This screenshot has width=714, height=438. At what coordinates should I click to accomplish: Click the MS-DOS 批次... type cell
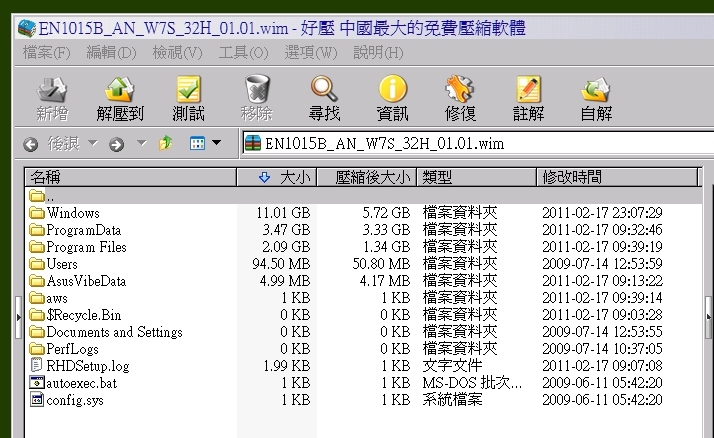pyautogui.click(x=472, y=382)
